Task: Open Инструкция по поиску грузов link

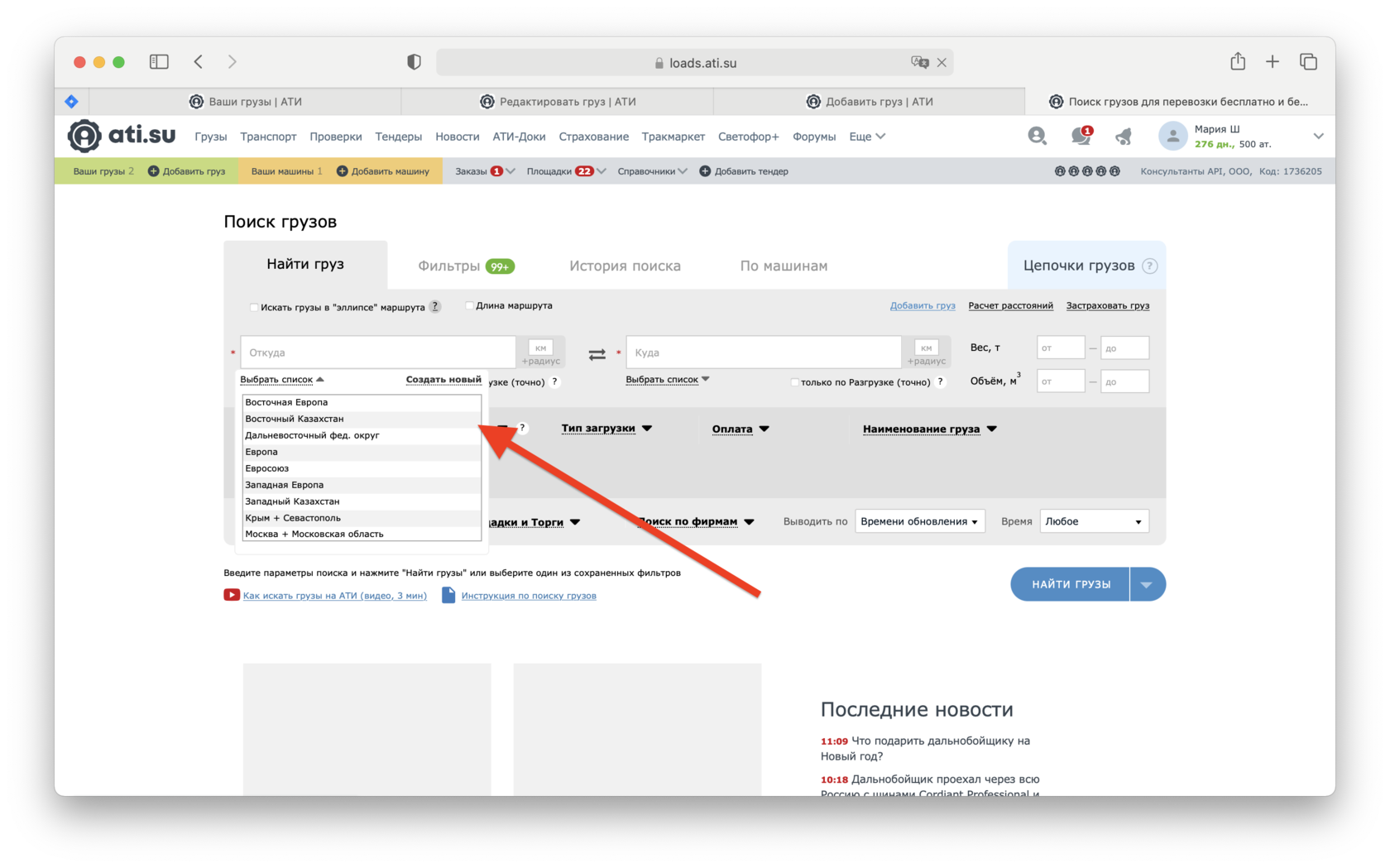Action: (x=529, y=596)
